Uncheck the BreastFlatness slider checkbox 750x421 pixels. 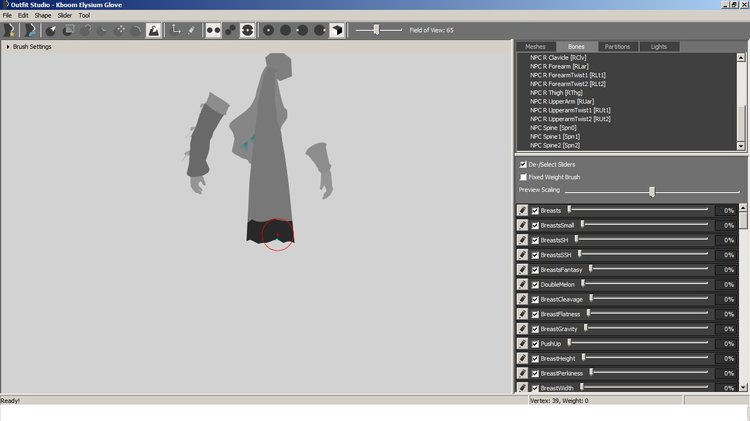point(535,314)
